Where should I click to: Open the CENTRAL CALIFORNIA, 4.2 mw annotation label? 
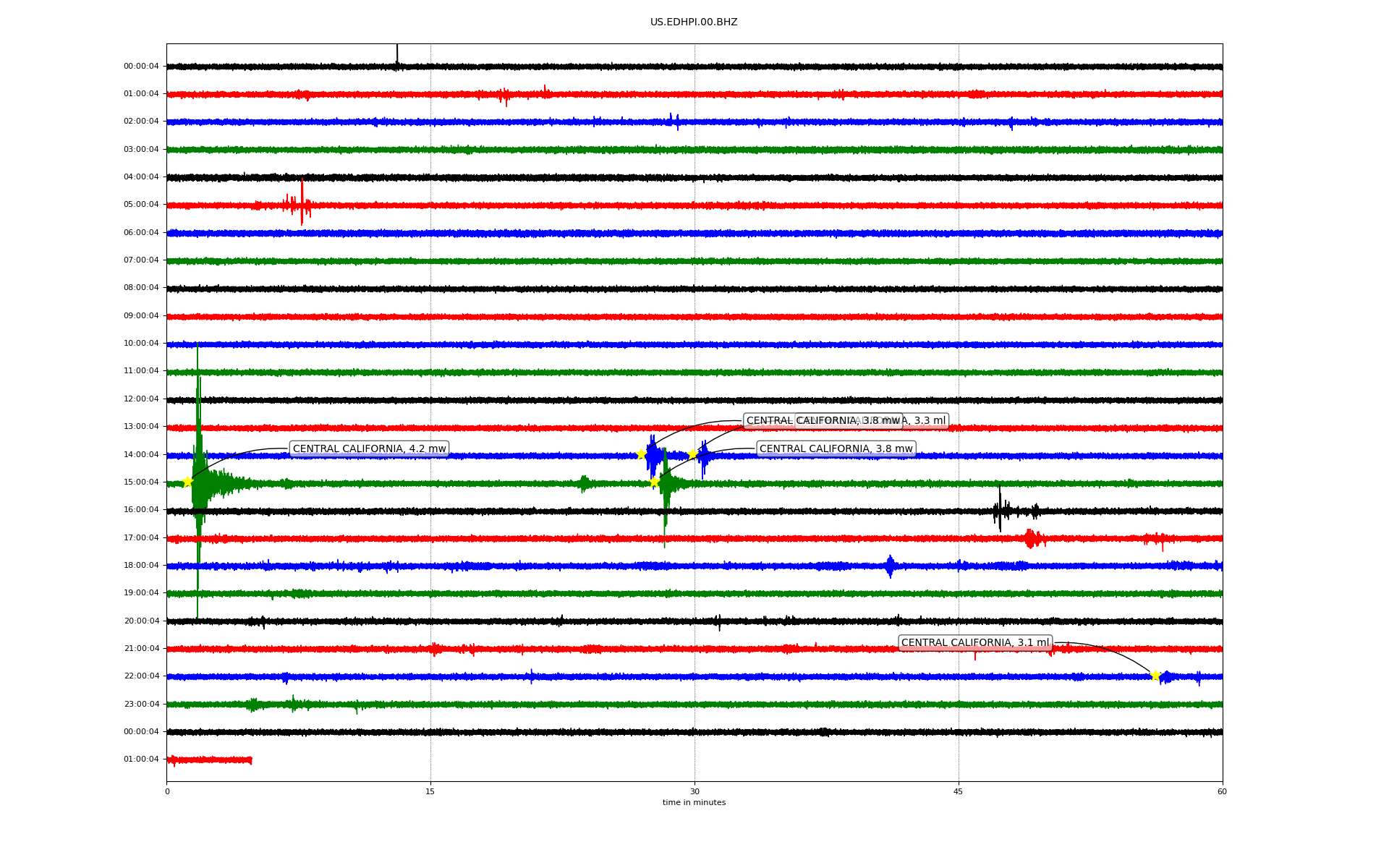point(369,448)
